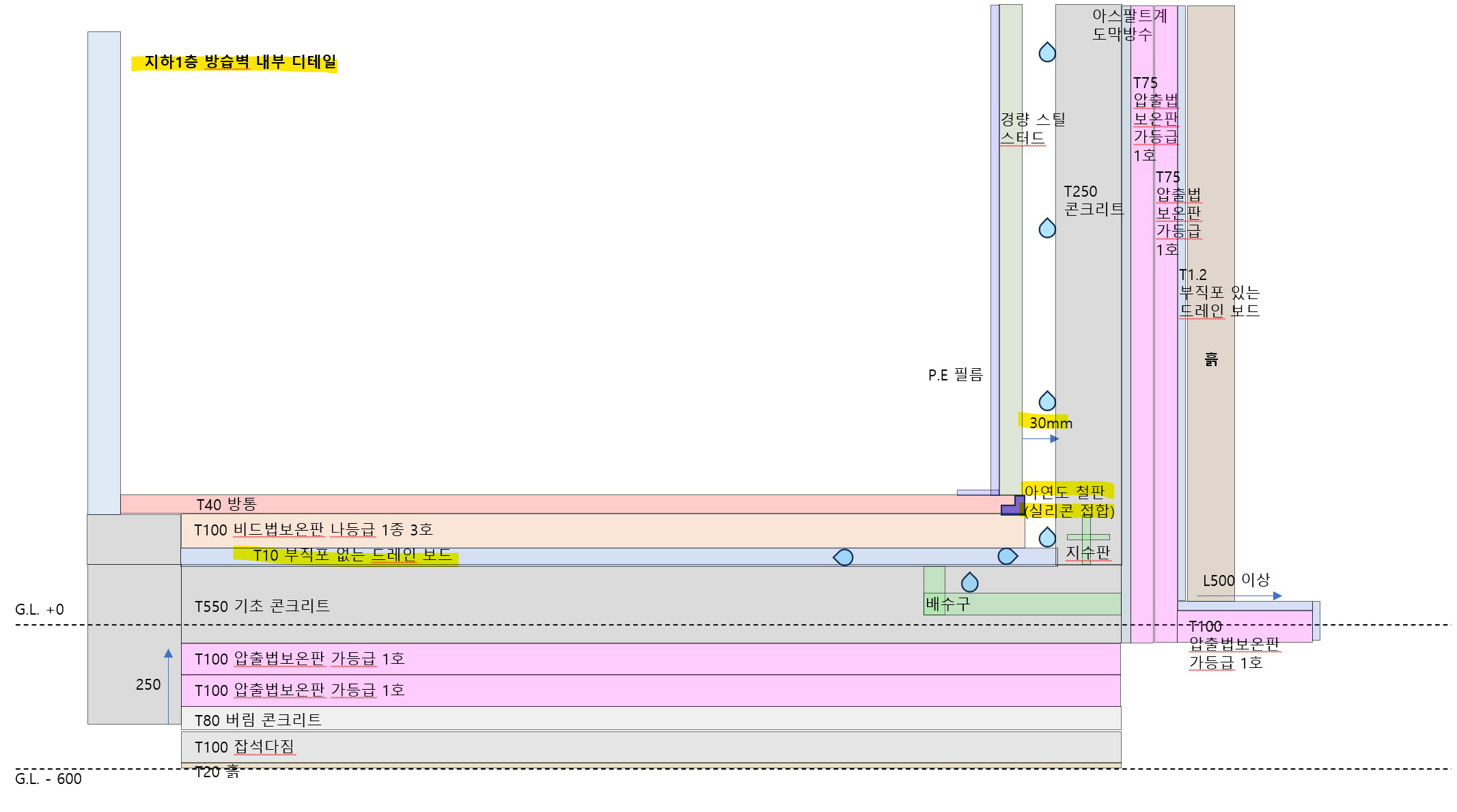Click the highlighted title 지하1층 방습벽 내부 디테일
1457x812 pixels.
(x=240, y=62)
